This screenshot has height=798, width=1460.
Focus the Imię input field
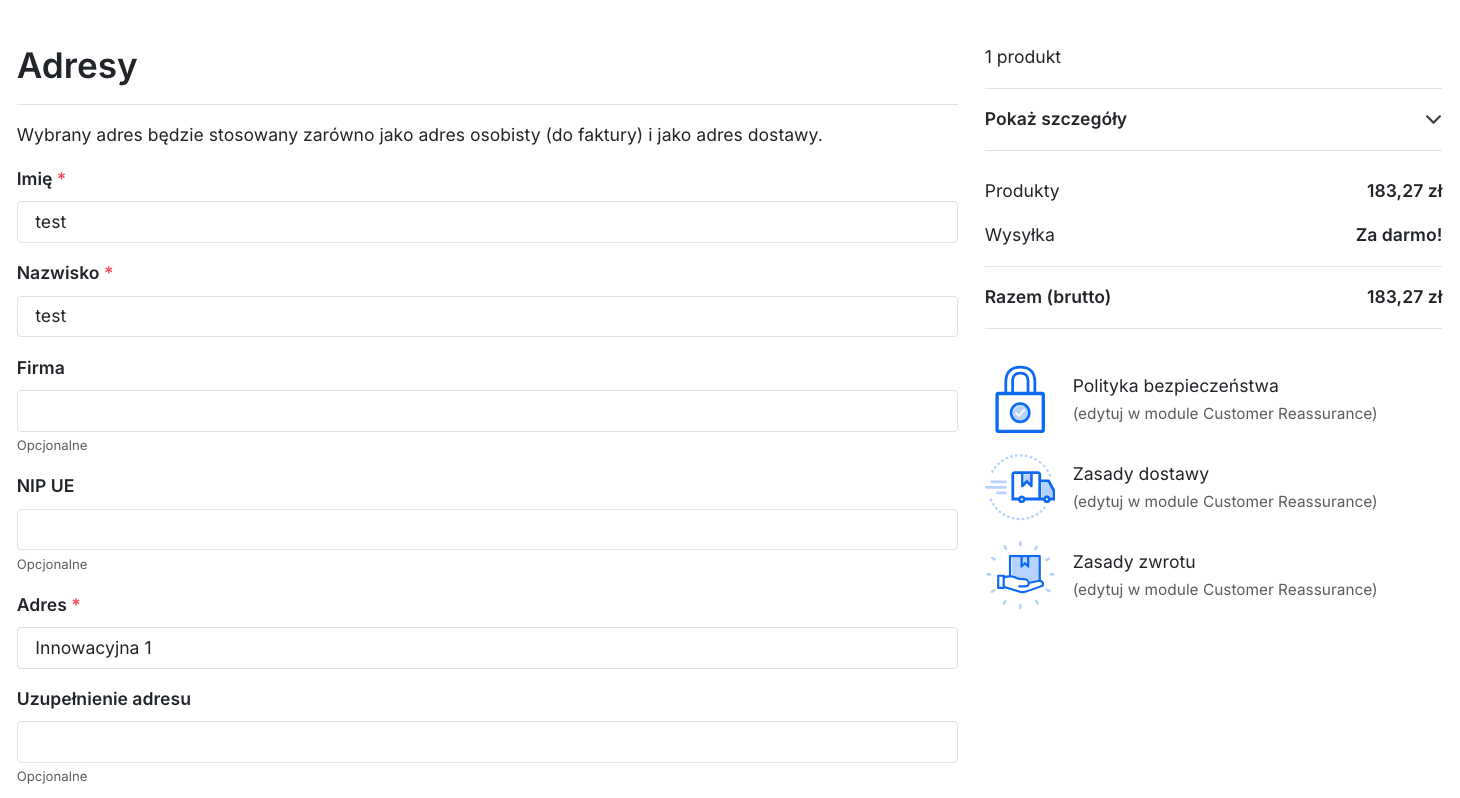pos(487,222)
